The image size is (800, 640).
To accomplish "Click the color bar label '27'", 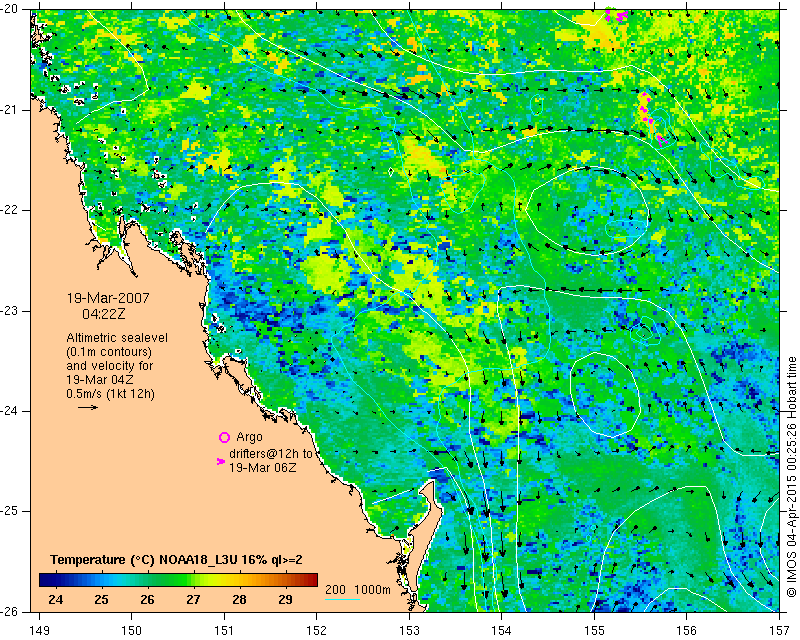I will (x=193, y=599).
